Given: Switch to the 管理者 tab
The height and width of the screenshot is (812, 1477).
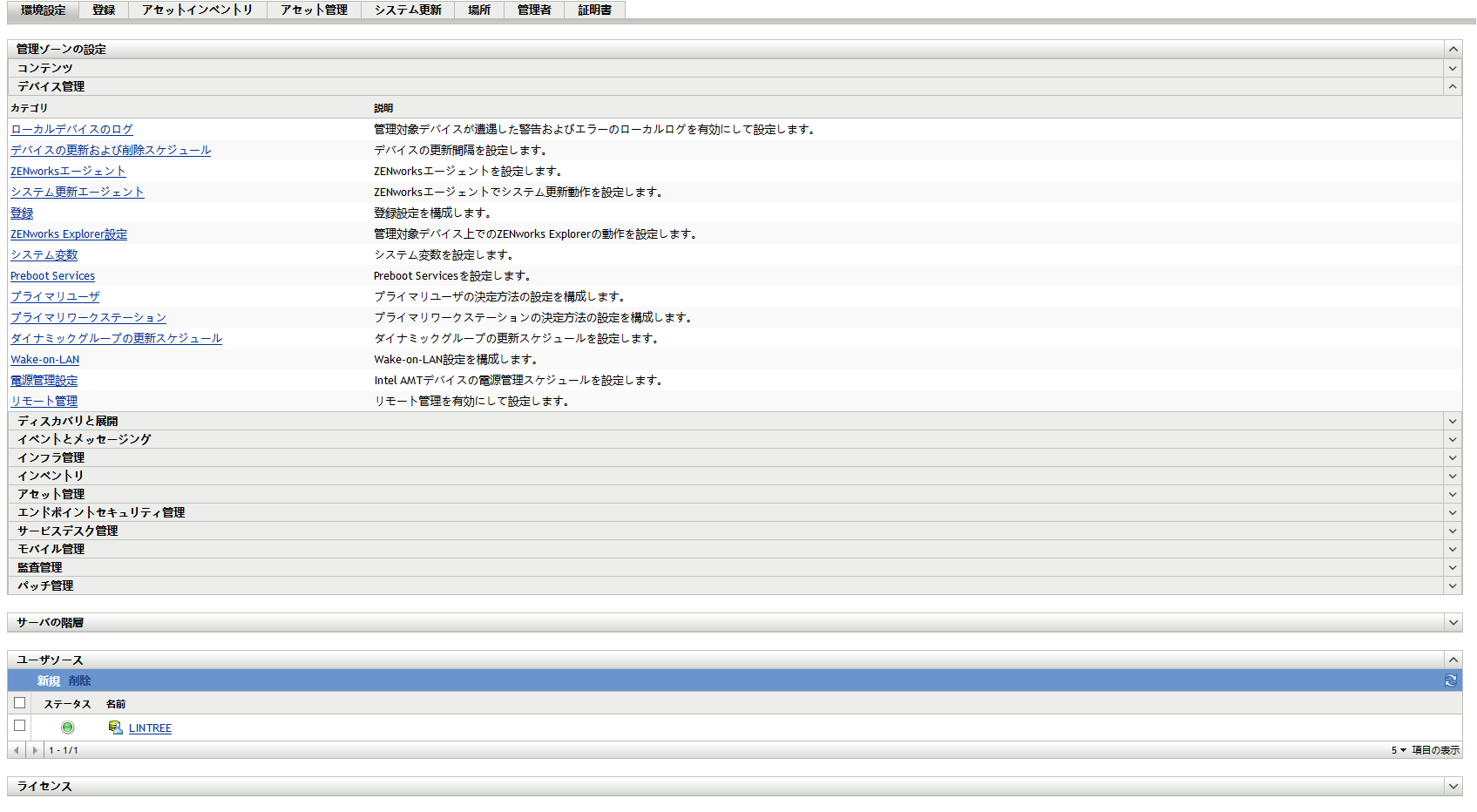Looking at the screenshot, I should point(534,10).
